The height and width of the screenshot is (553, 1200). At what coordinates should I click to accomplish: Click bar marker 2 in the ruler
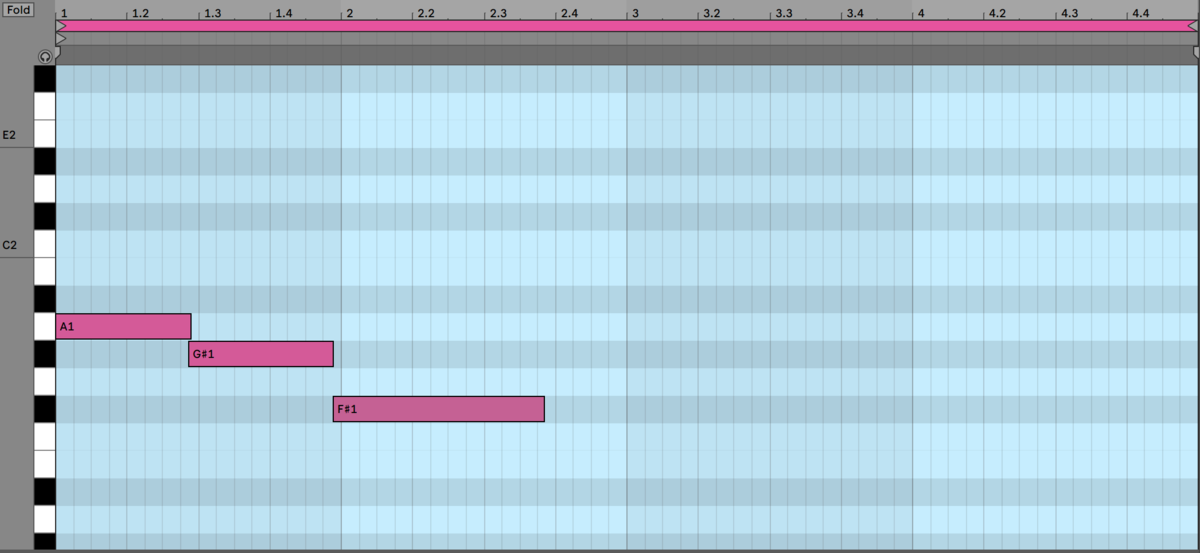click(348, 14)
